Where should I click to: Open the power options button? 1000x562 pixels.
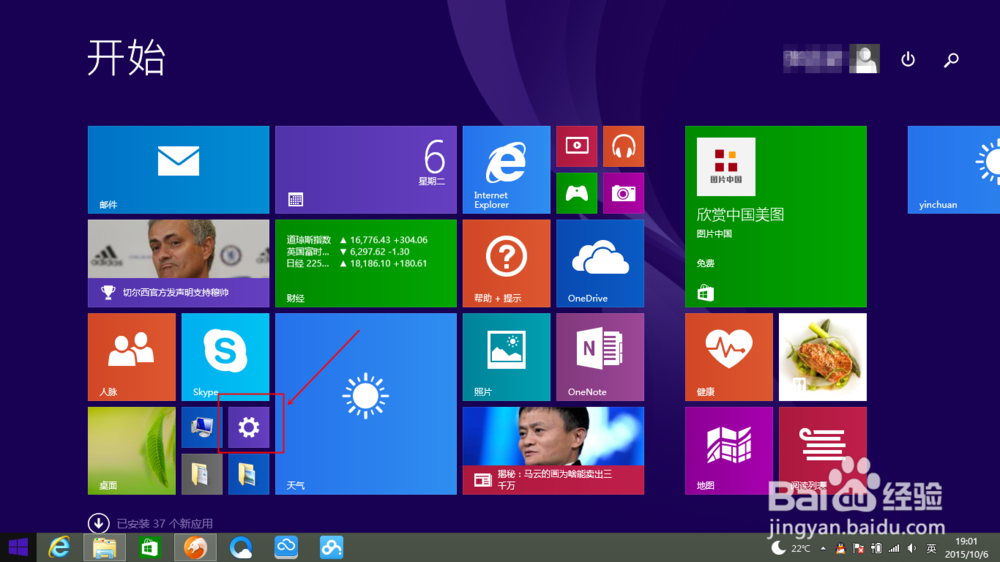908,59
